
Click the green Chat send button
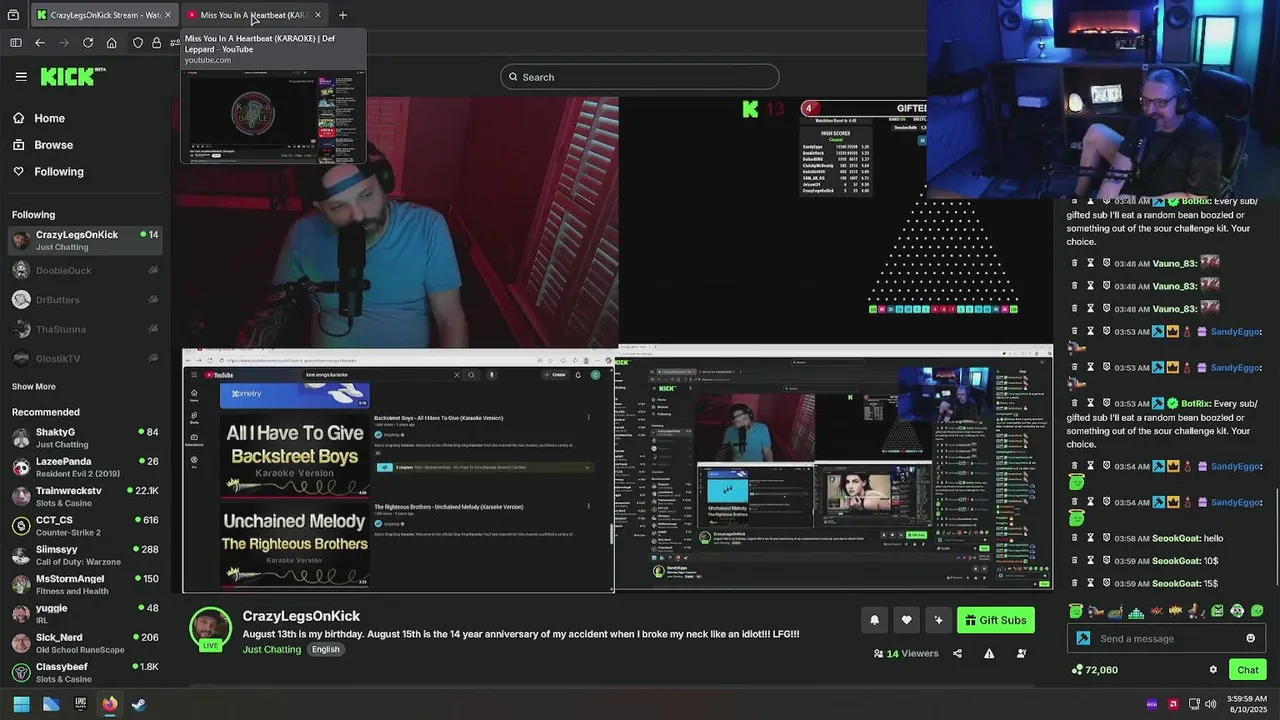point(1248,670)
